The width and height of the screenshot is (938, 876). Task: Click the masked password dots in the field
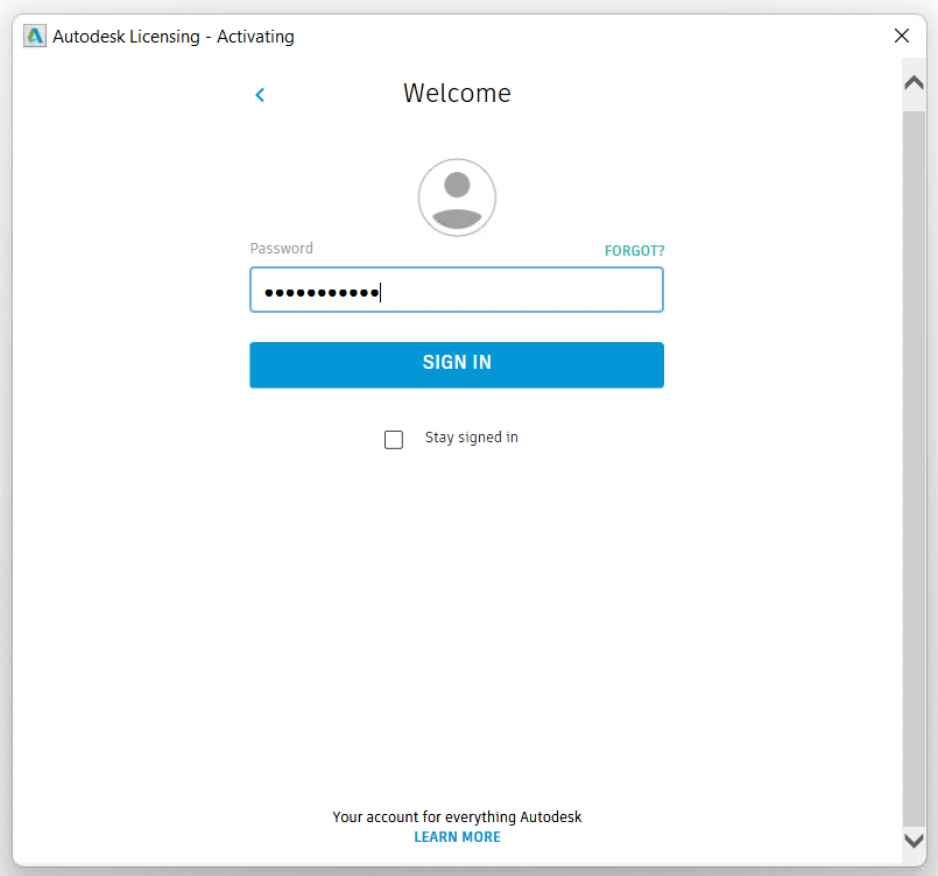pos(320,293)
